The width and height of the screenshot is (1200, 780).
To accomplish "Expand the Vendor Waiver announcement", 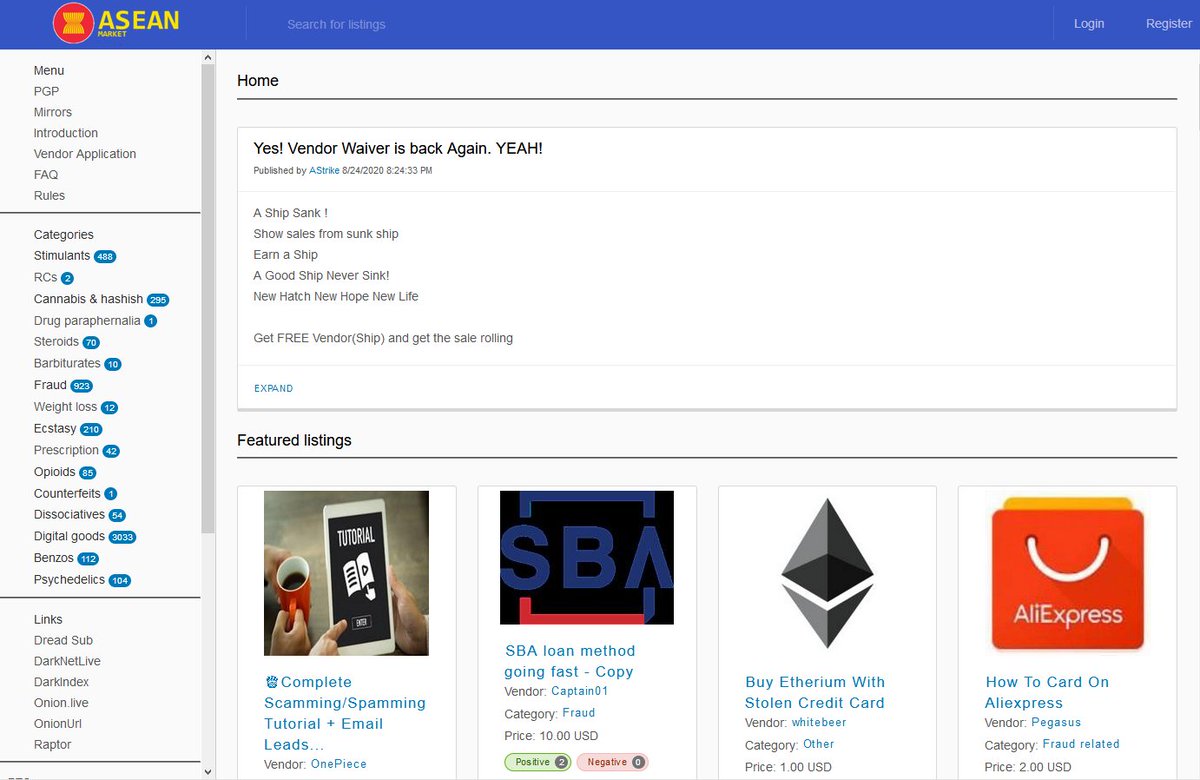I will pyautogui.click(x=273, y=388).
